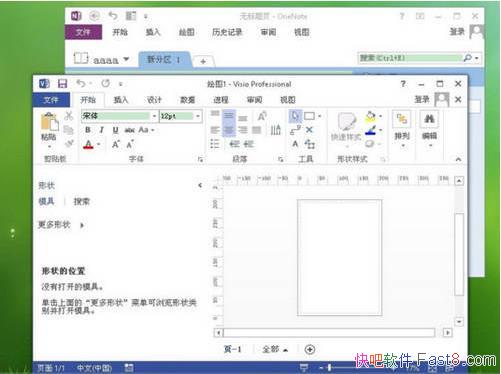
Task: Switch to Visio 视图 tab
Action: pyautogui.click(x=287, y=100)
